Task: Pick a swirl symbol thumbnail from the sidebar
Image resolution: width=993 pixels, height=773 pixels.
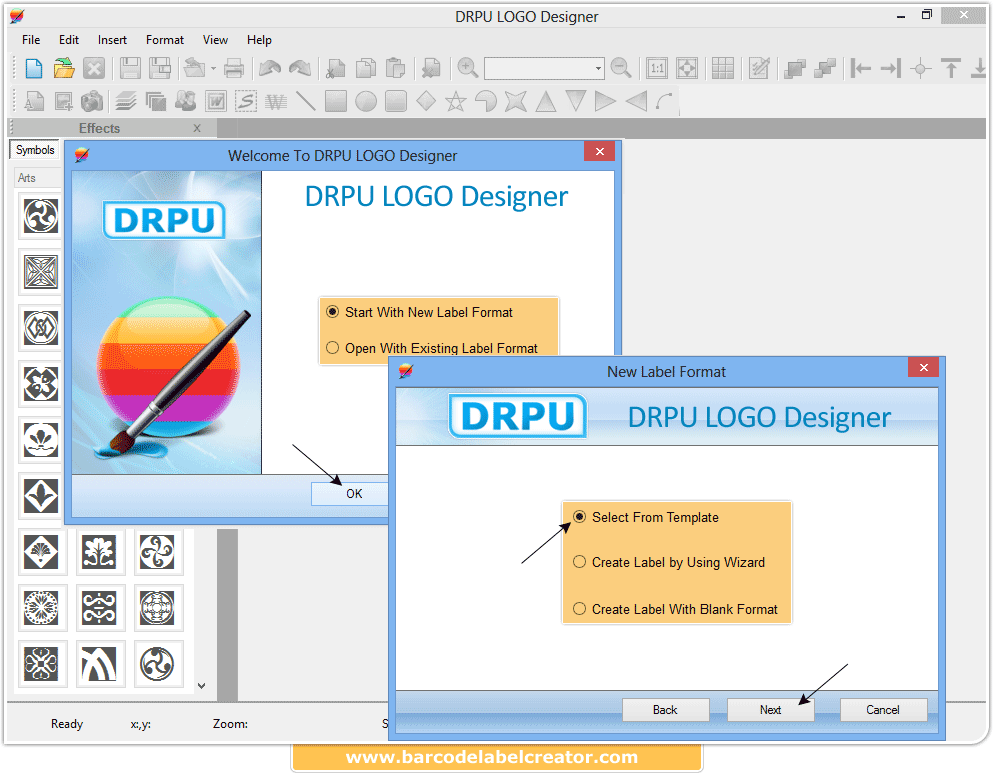Action: [x=40, y=216]
